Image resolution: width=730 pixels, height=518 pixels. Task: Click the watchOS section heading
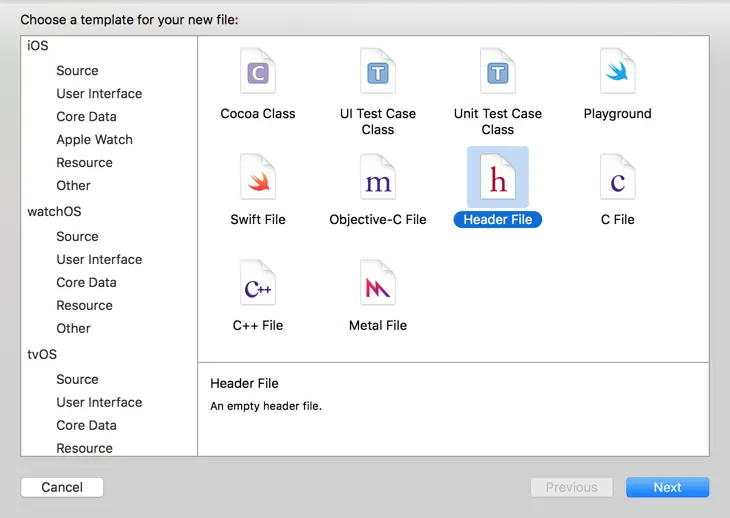[x=54, y=211]
